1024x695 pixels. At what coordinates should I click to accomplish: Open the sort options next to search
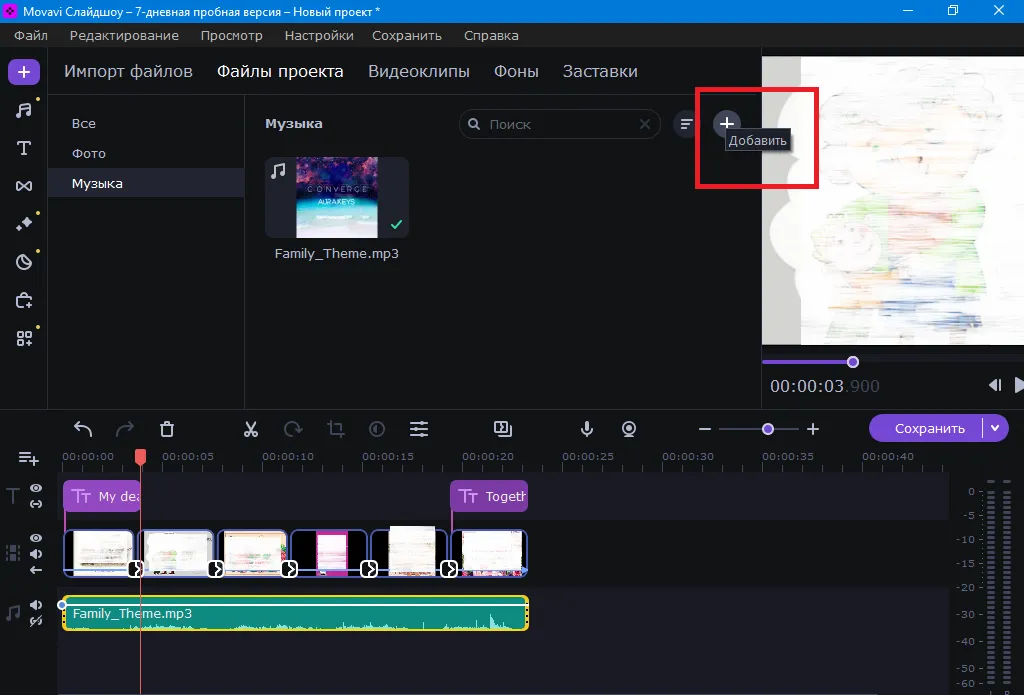(x=686, y=124)
